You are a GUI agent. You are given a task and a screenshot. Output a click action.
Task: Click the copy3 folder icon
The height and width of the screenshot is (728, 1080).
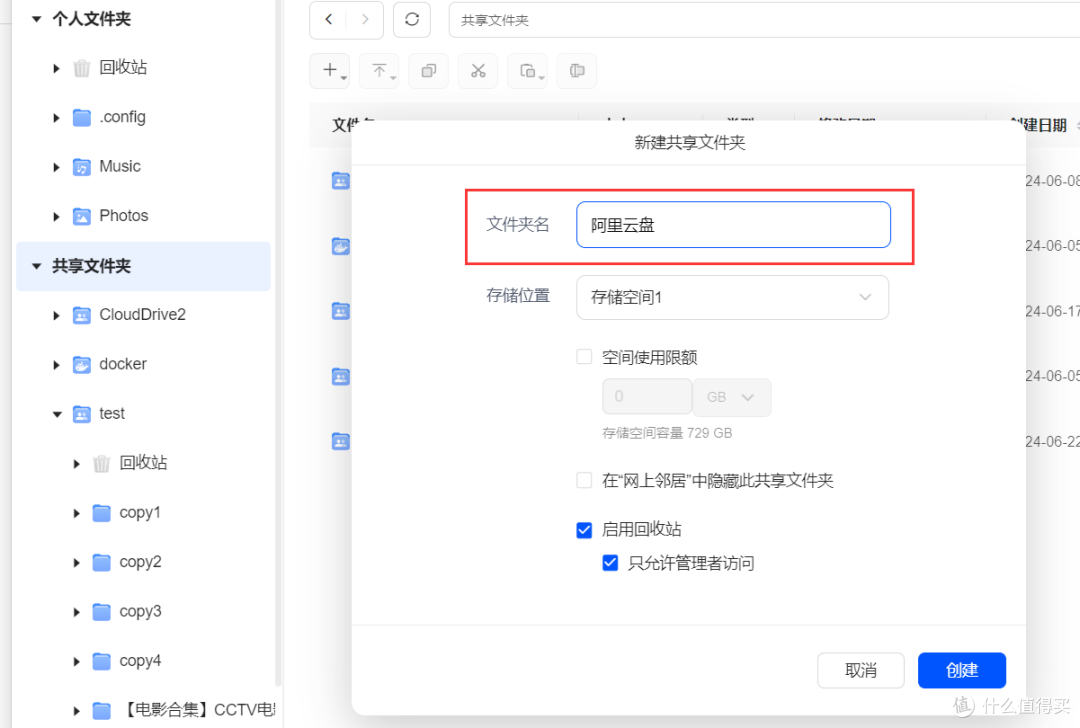pos(101,612)
